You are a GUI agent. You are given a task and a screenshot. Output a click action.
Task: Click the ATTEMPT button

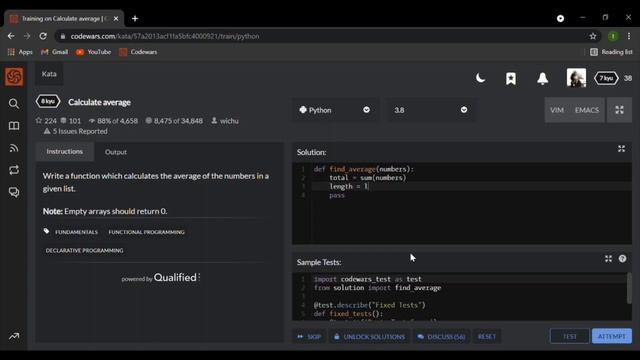coord(611,336)
